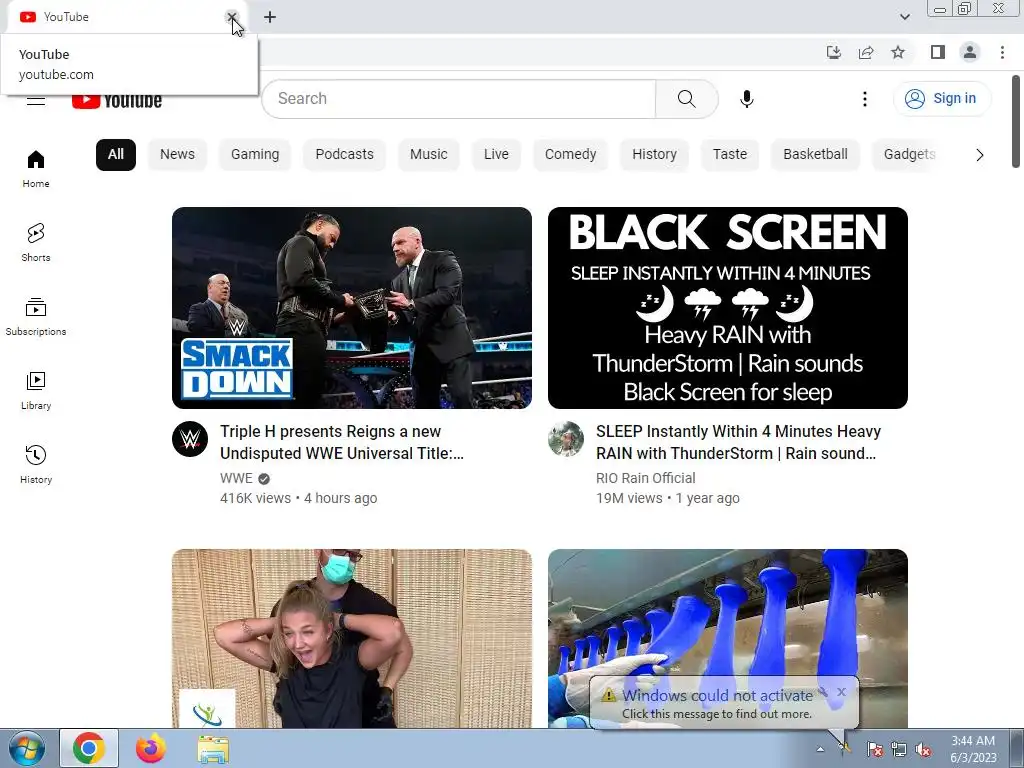Open History in the sidebar
The image size is (1024, 768).
tap(36, 464)
